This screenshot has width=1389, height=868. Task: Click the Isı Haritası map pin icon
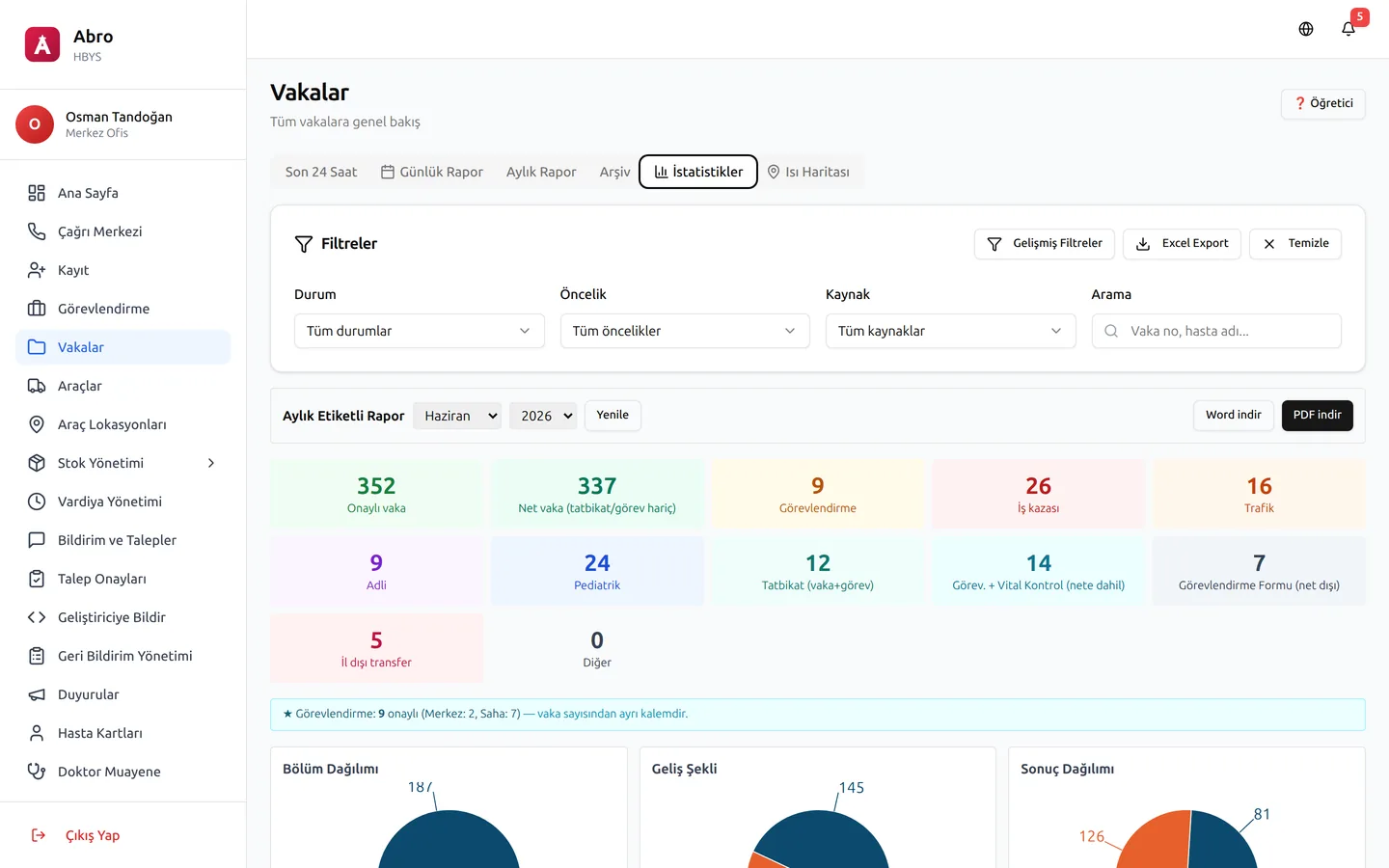coord(774,172)
